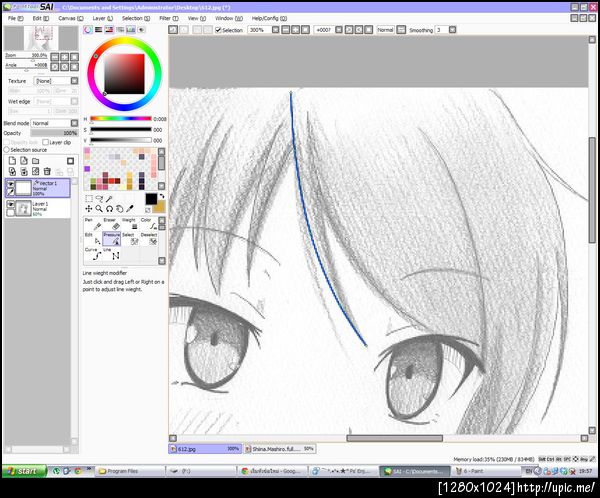Click the navigator preview thumbnail
Image resolution: width=600 pixels, height=498 pixels.
pos(41,38)
